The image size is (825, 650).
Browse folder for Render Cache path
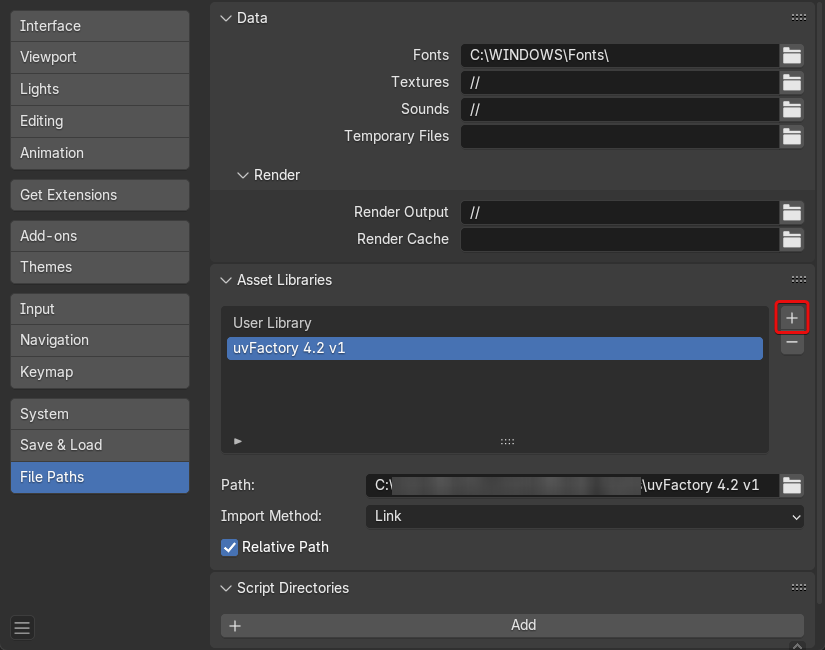791,239
